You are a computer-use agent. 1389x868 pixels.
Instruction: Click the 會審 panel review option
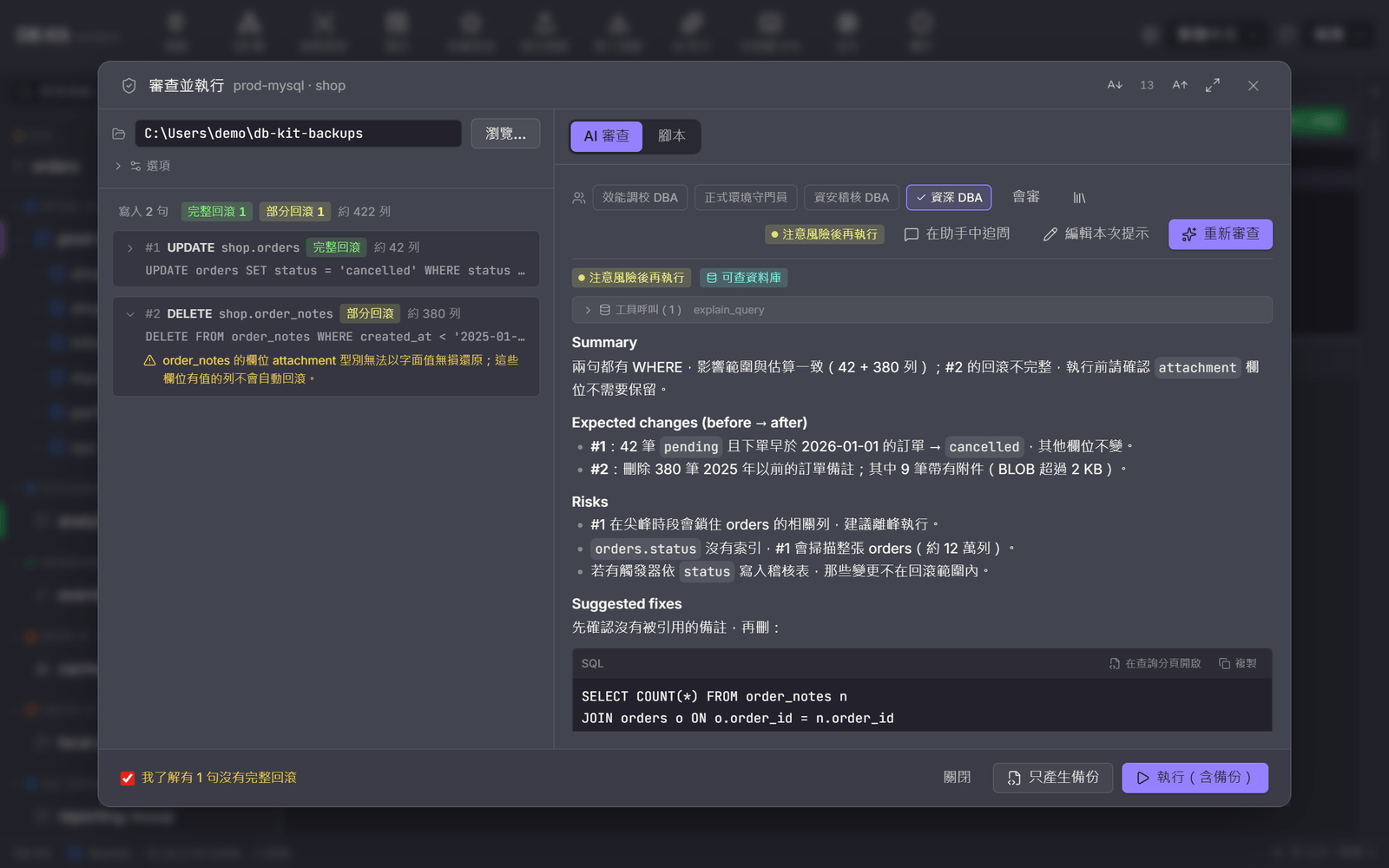click(x=1025, y=197)
